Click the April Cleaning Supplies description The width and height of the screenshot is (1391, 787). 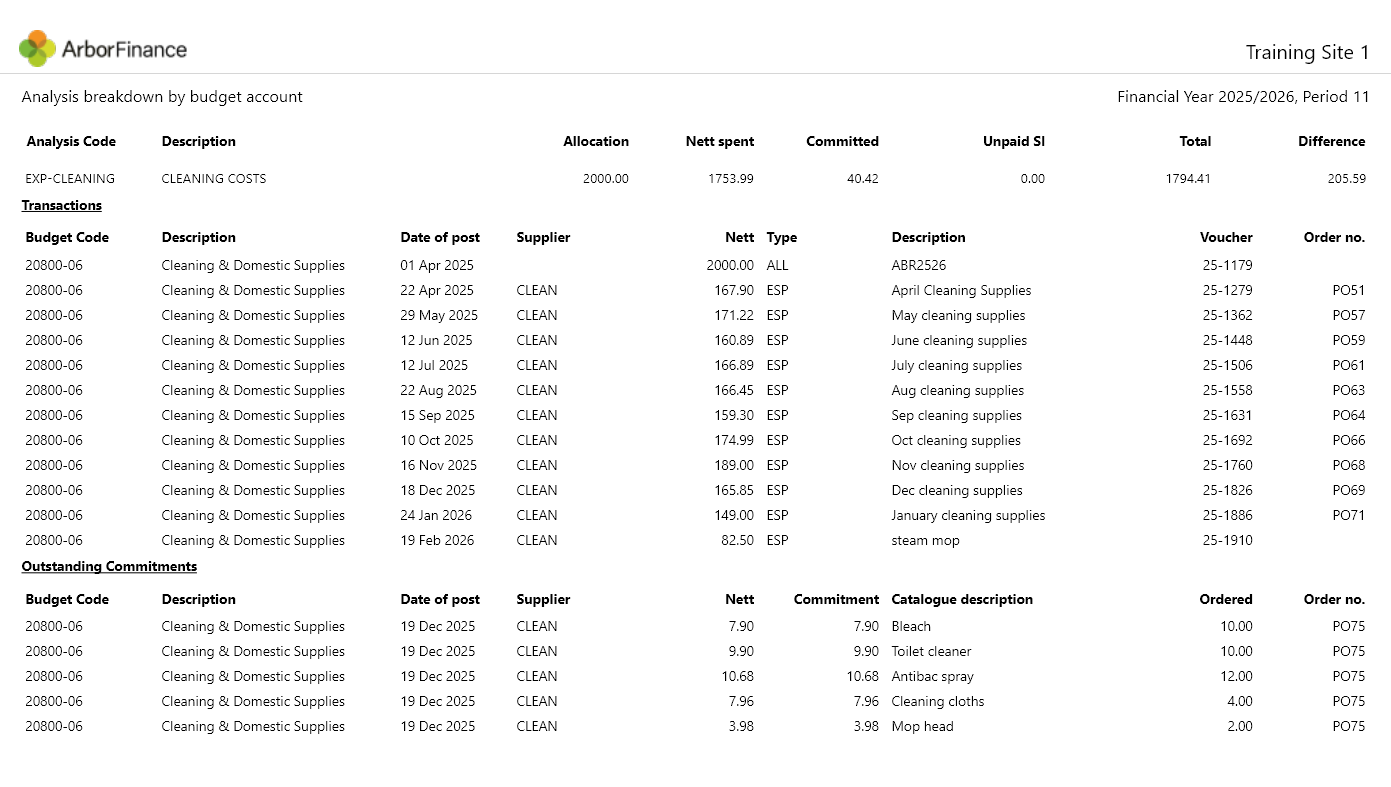pyautogui.click(x=961, y=290)
